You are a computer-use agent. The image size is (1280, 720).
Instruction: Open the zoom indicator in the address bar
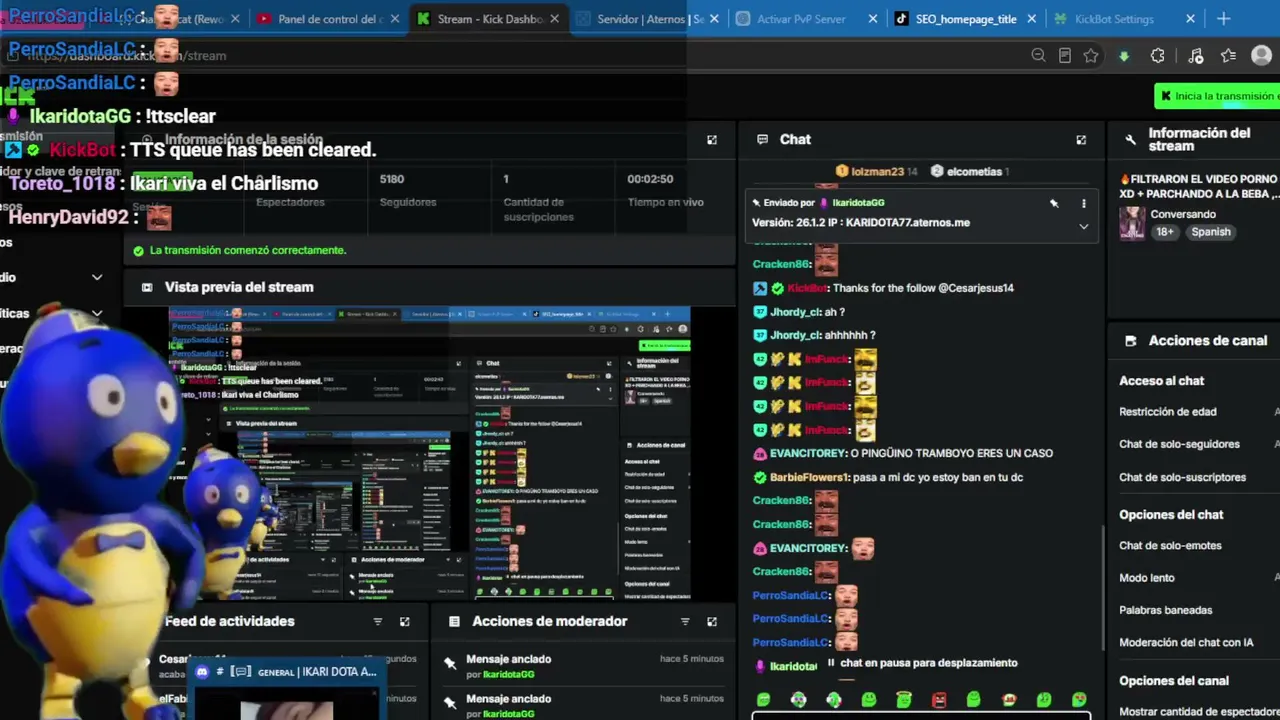1038,56
